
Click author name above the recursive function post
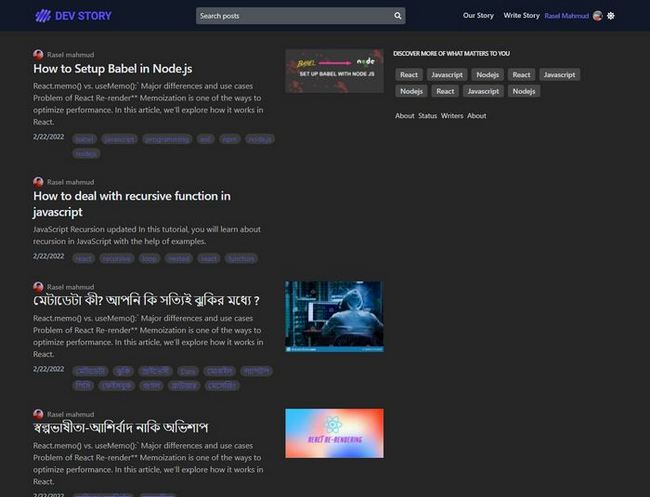coord(70,182)
